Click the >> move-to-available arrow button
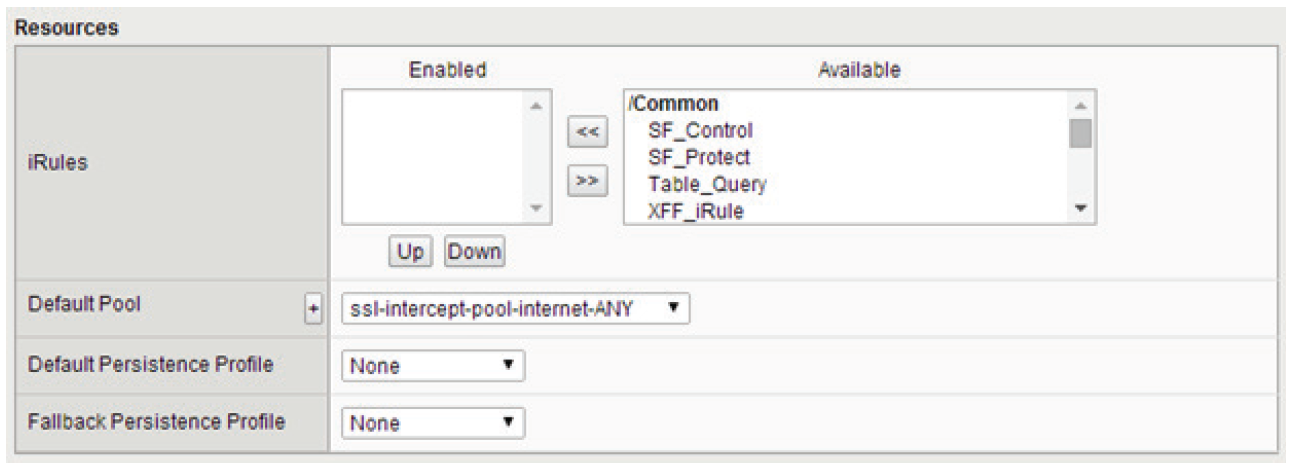The height and width of the screenshot is (469, 1292). coord(588,181)
